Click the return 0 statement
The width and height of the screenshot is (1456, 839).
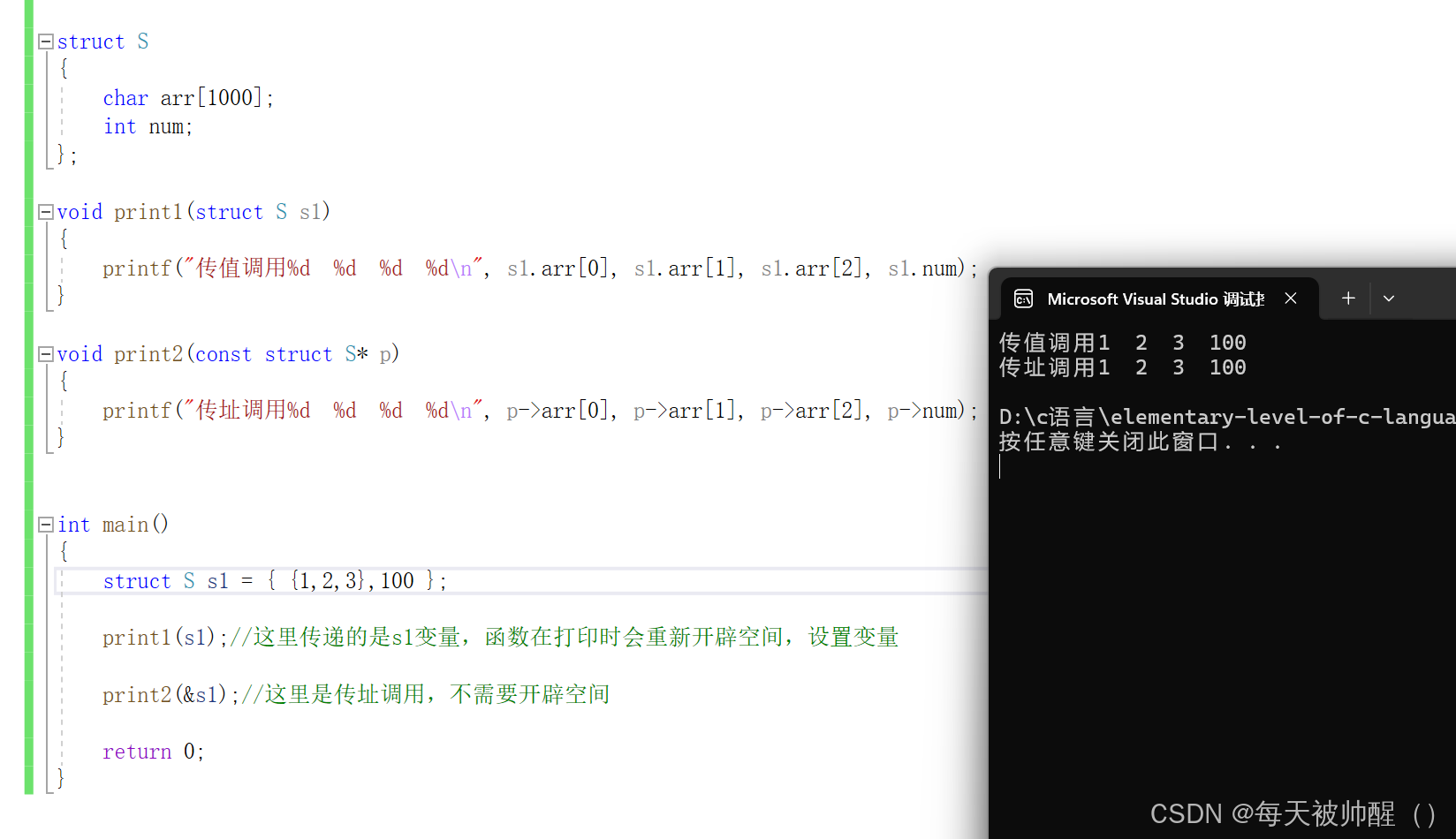[x=152, y=751]
